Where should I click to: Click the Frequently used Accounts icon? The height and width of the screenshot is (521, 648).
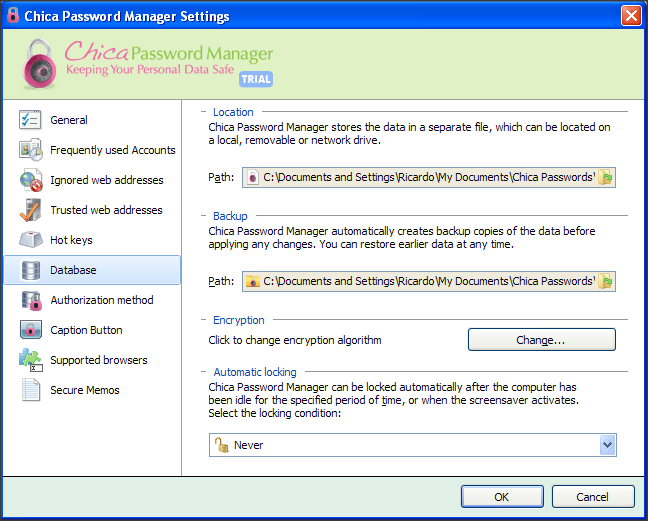click(31, 150)
